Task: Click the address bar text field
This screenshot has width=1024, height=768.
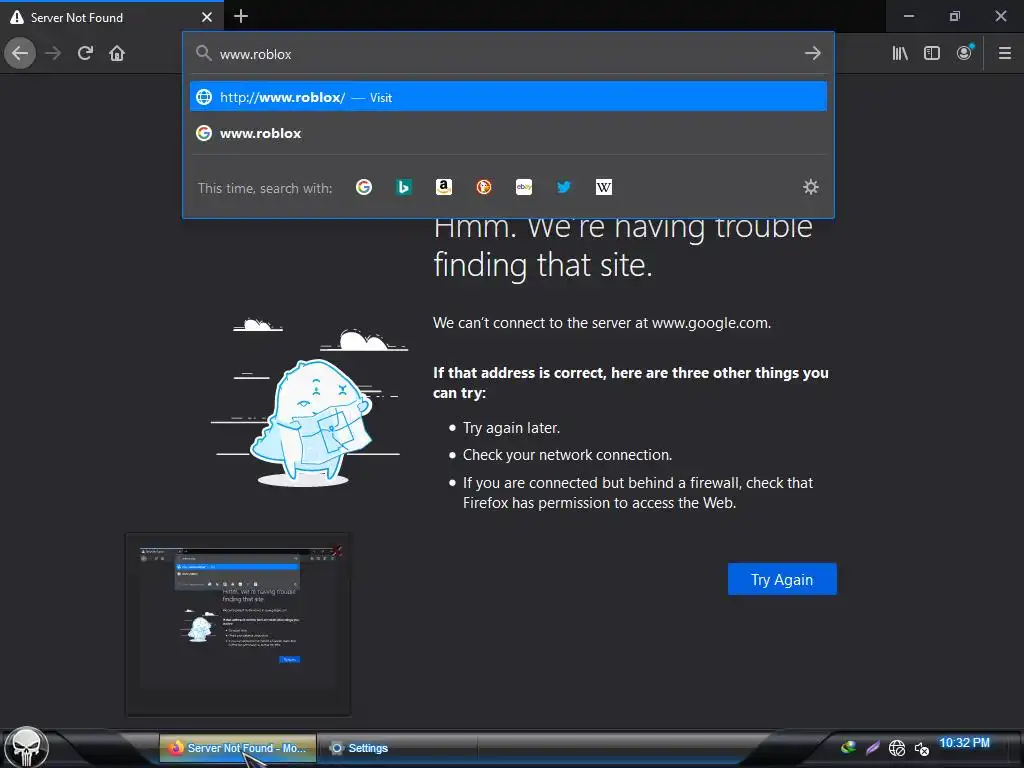Action: click(508, 54)
